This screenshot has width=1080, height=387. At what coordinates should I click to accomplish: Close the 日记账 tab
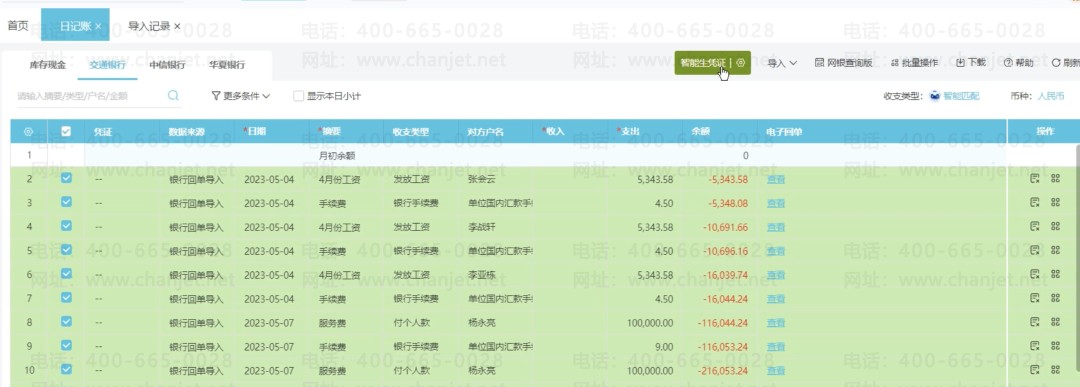[98, 26]
